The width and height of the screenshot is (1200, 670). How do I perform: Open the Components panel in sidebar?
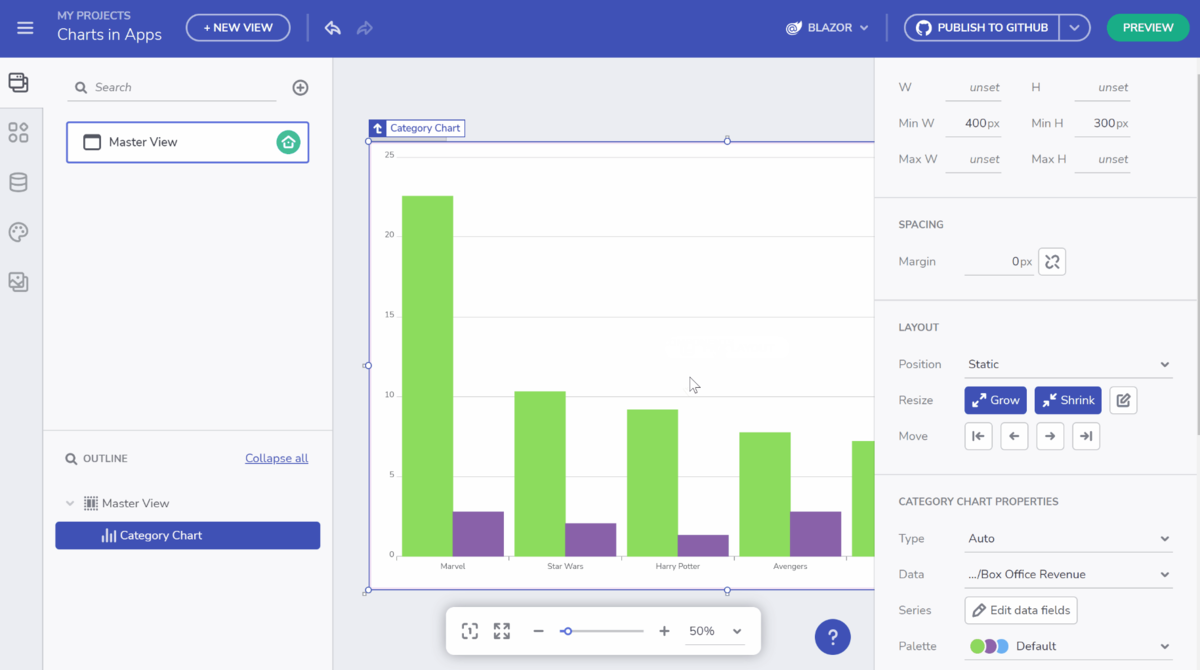click(18, 132)
